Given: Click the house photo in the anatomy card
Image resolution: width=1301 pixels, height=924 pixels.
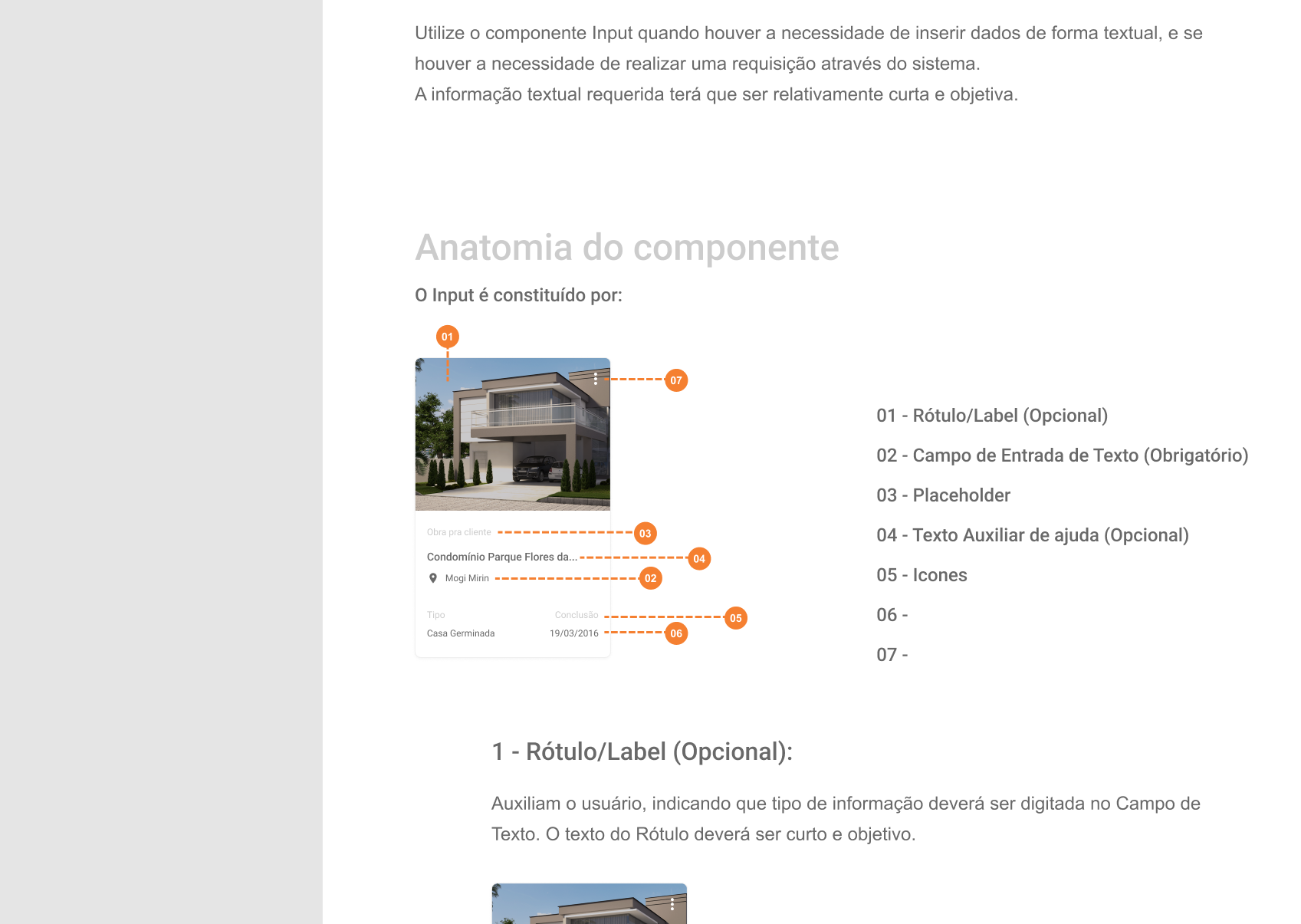Looking at the screenshot, I should [x=513, y=434].
